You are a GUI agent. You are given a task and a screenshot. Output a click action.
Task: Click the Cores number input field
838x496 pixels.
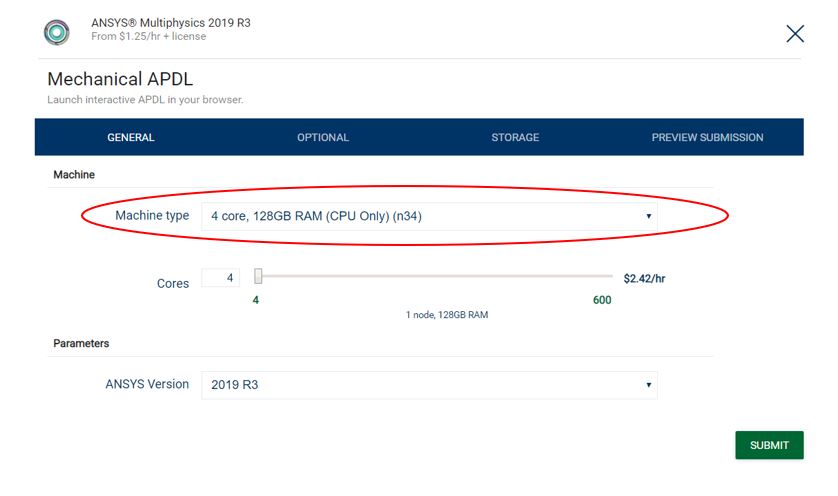tap(220, 278)
